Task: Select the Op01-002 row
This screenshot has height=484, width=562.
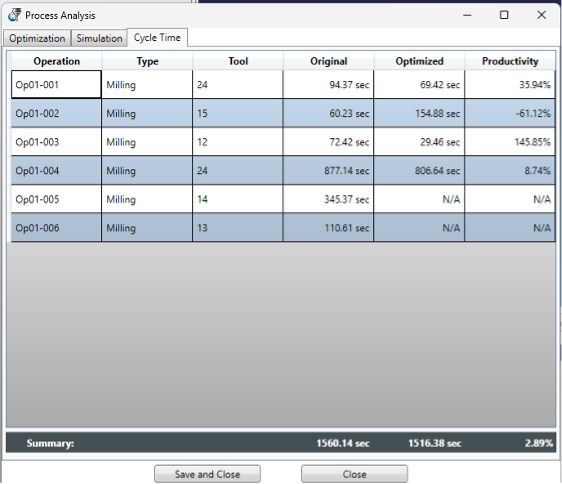Action: pos(283,113)
